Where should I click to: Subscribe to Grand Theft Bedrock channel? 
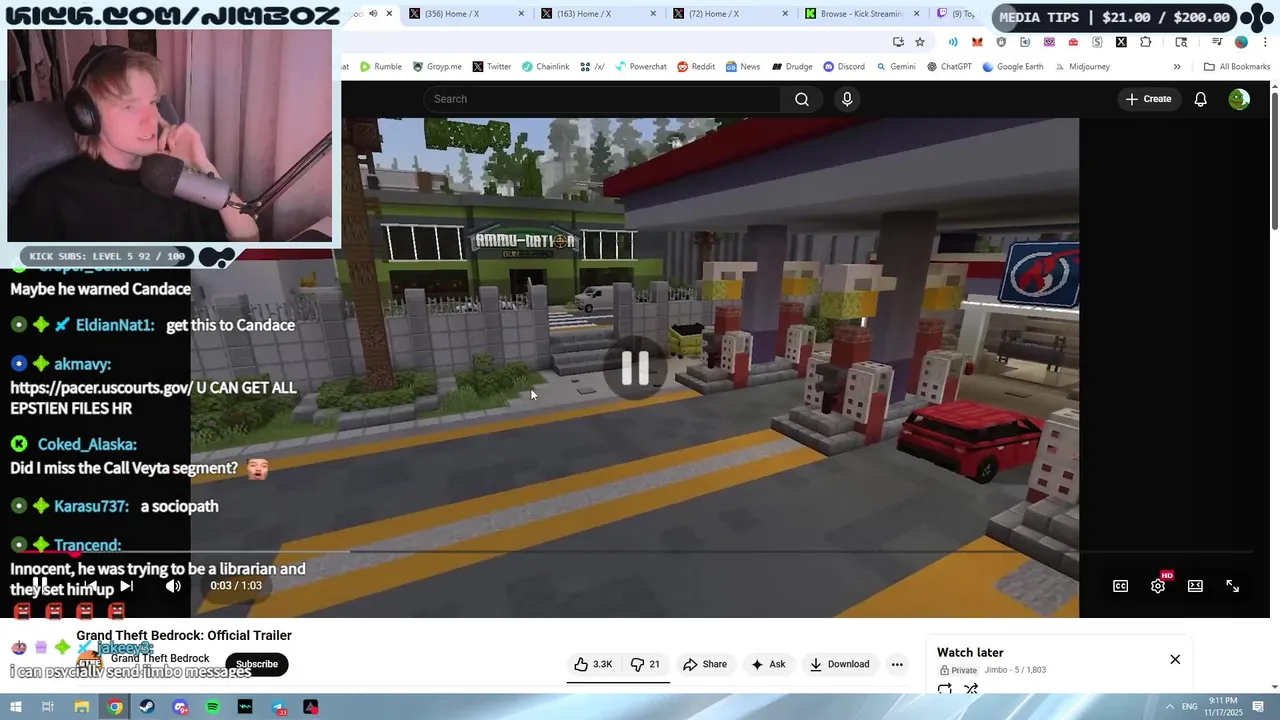coord(257,664)
